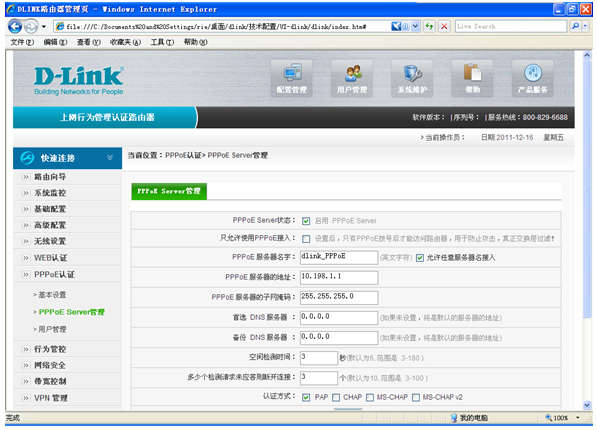Click the D-Link logo
597x430 pixels.
pos(78,80)
